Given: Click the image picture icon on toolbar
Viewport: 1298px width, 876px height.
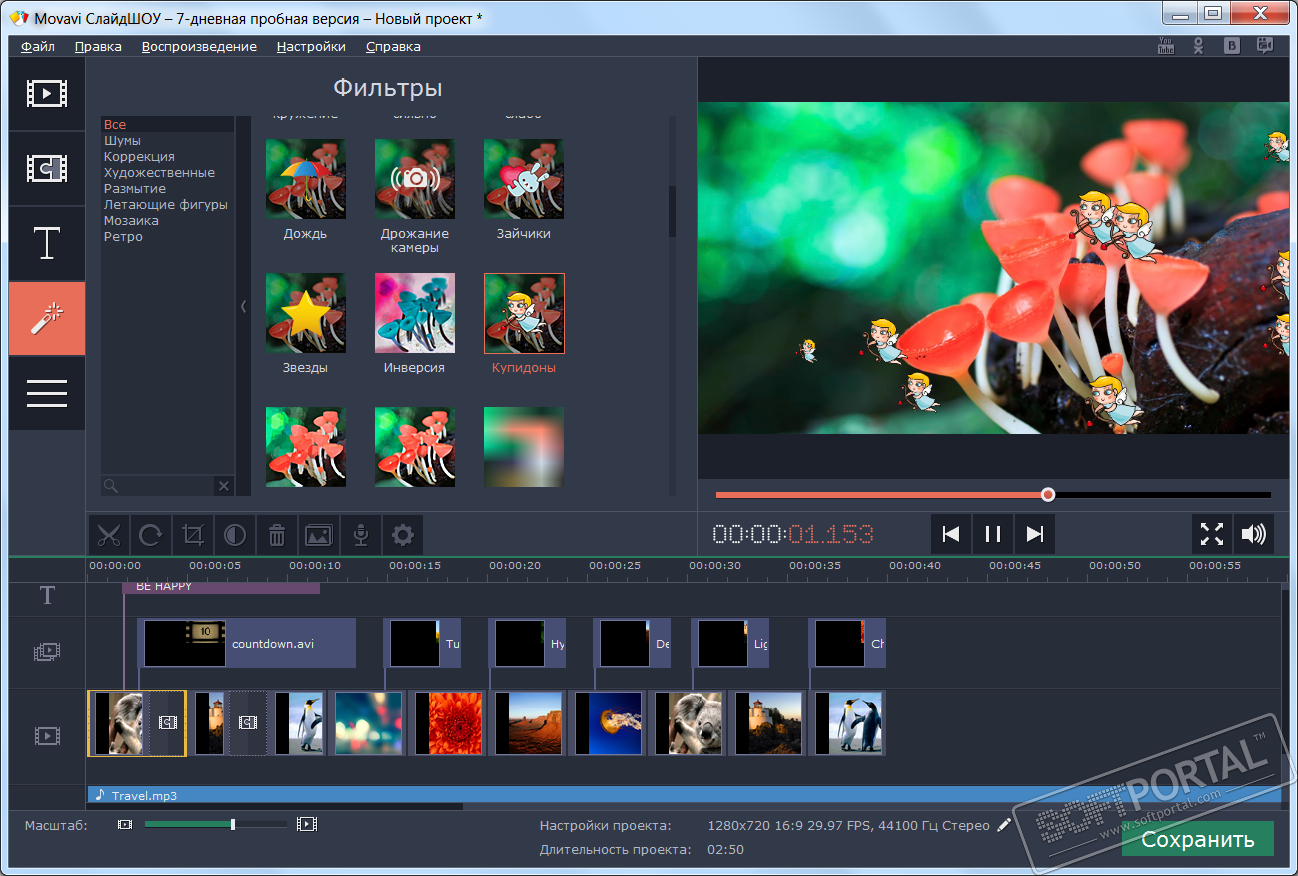Looking at the screenshot, I should click(319, 535).
